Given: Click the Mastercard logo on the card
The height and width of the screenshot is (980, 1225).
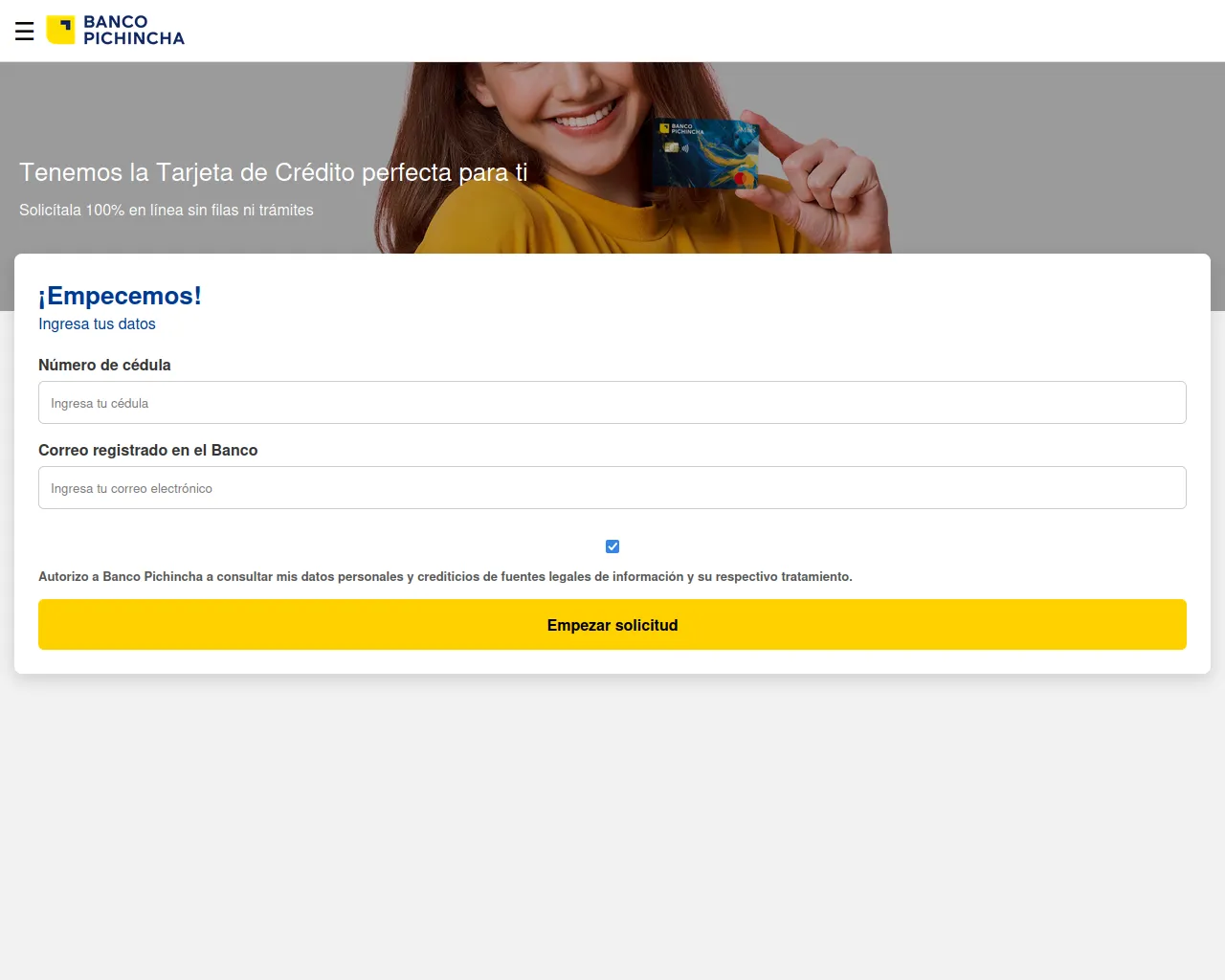Looking at the screenshot, I should click(744, 178).
